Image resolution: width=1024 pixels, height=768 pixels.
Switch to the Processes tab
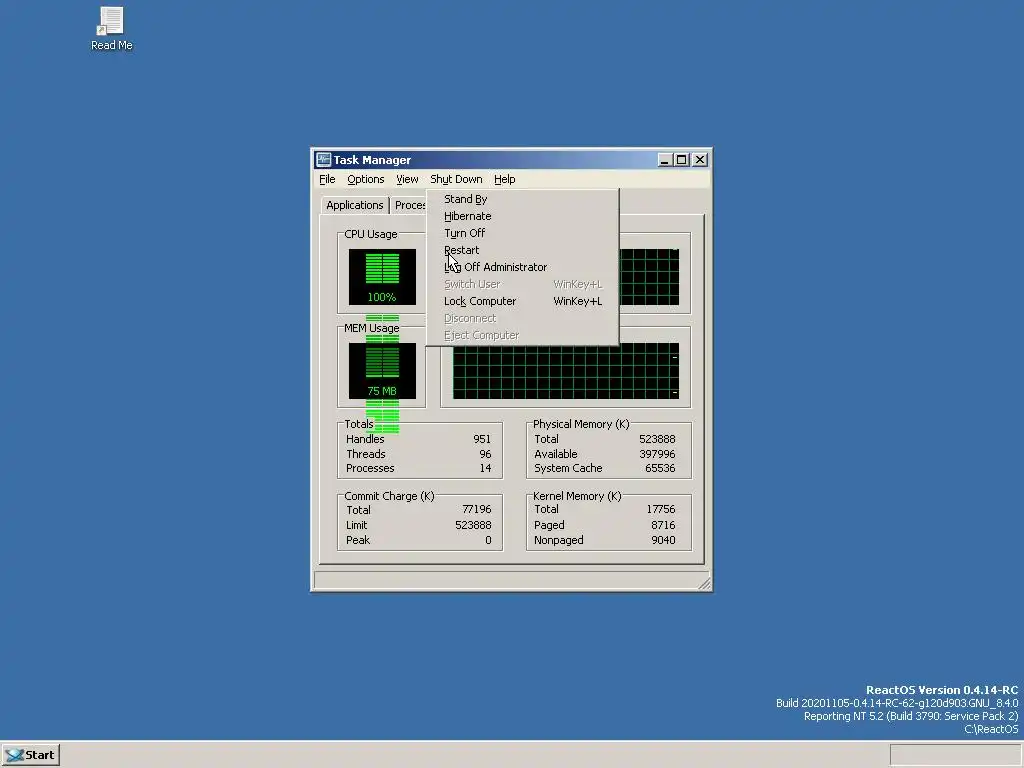(x=409, y=206)
